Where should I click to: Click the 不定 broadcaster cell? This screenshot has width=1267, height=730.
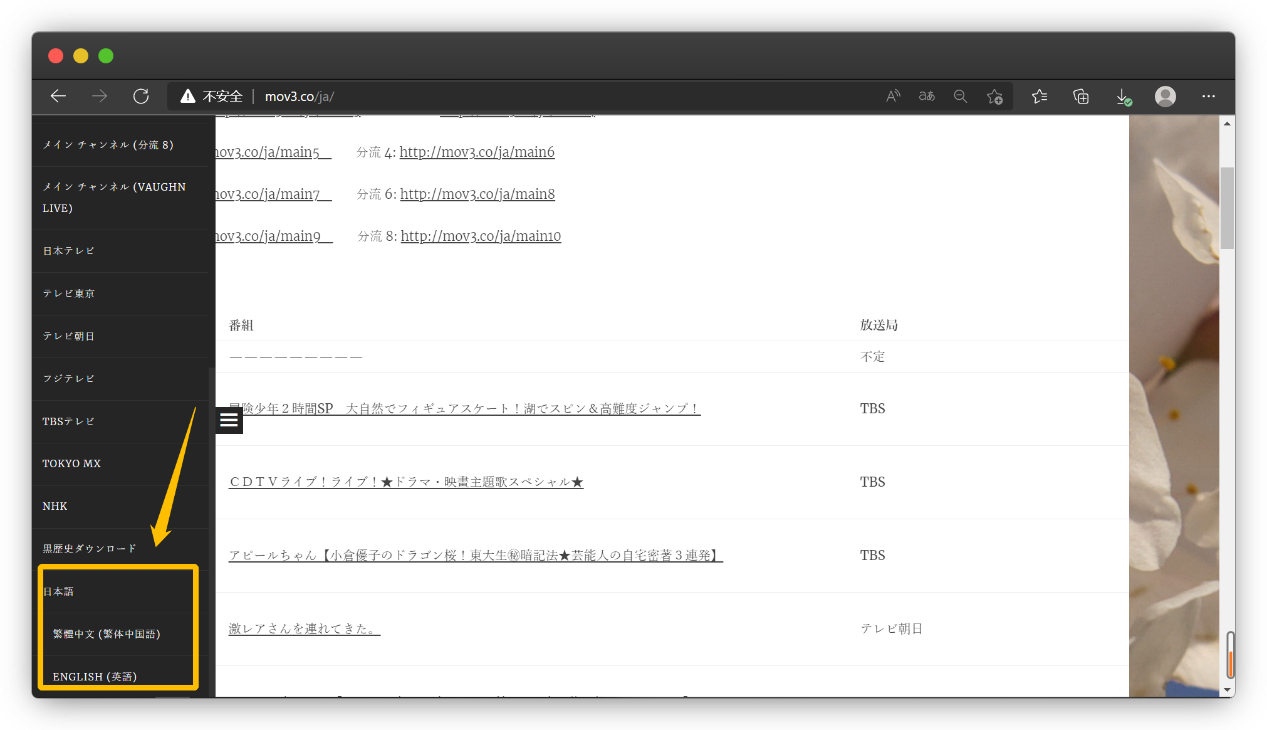pos(872,357)
